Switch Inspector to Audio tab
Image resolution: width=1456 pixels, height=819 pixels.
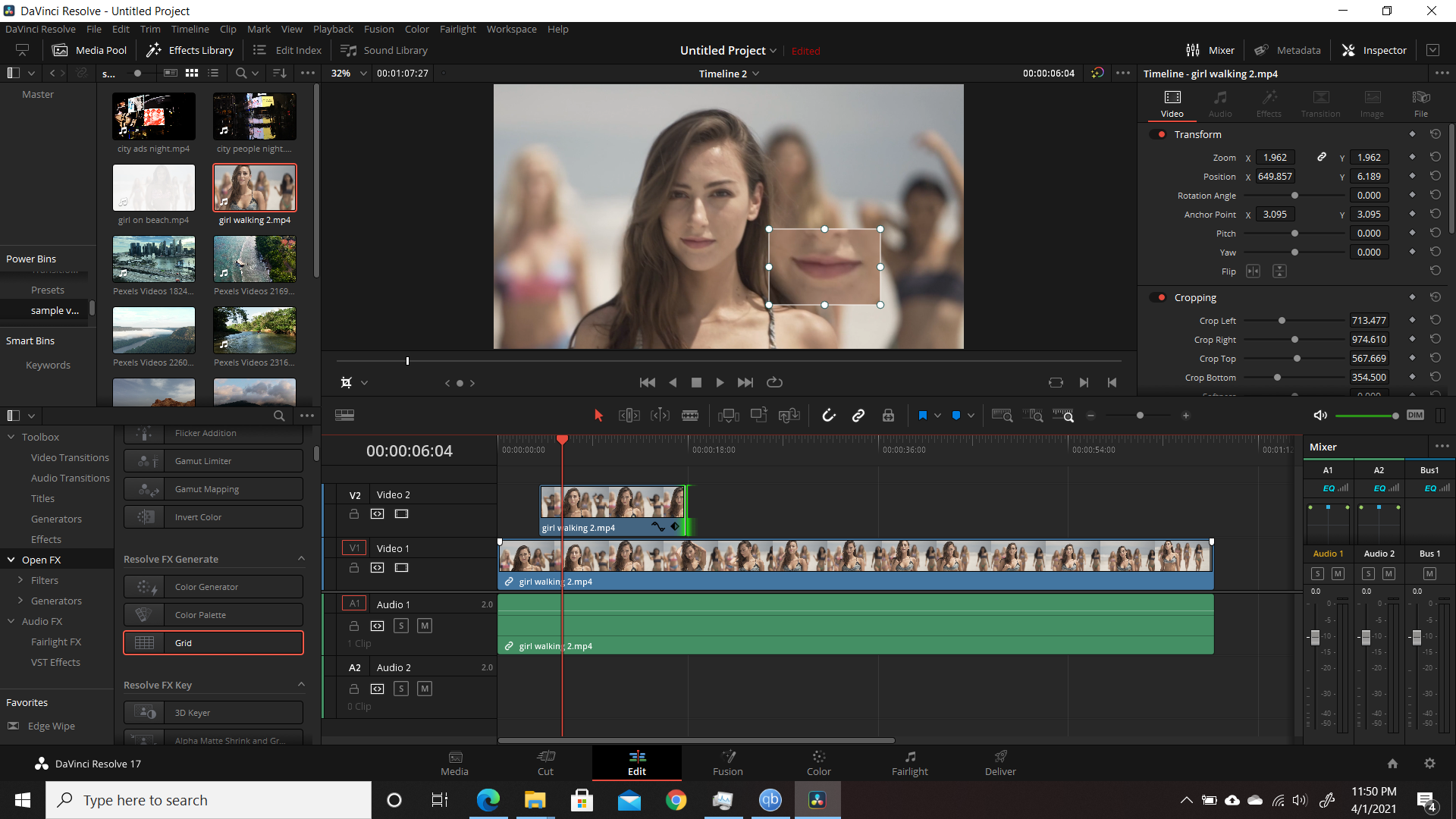tap(1220, 104)
